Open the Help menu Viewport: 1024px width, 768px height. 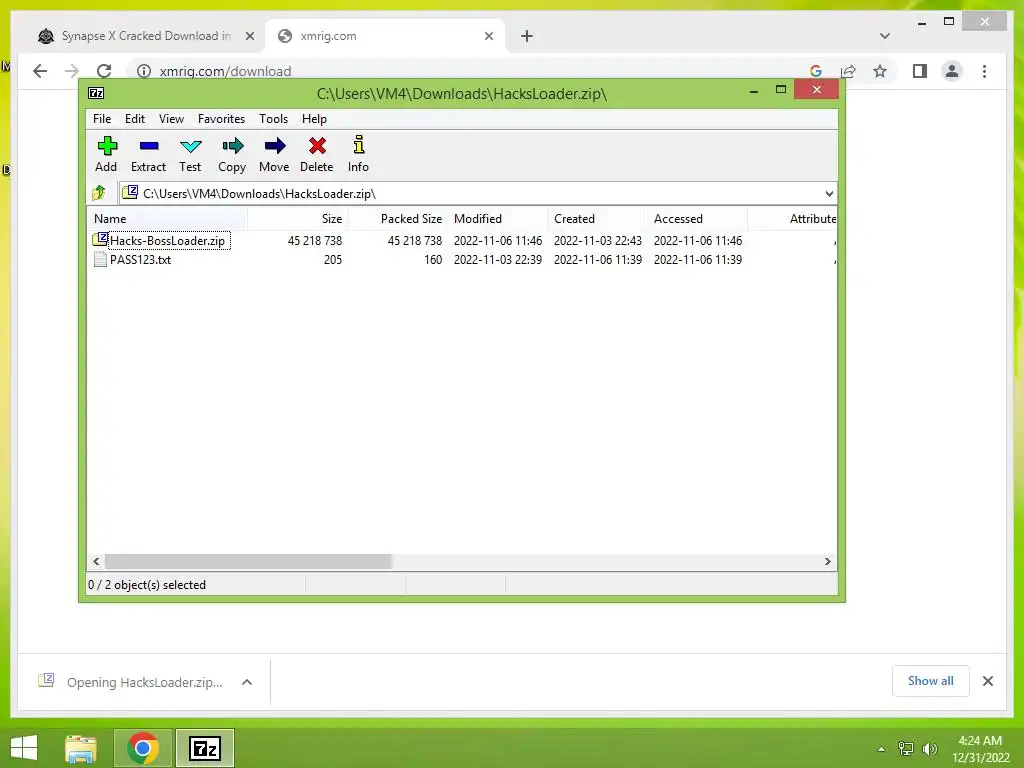[x=314, y=119]
